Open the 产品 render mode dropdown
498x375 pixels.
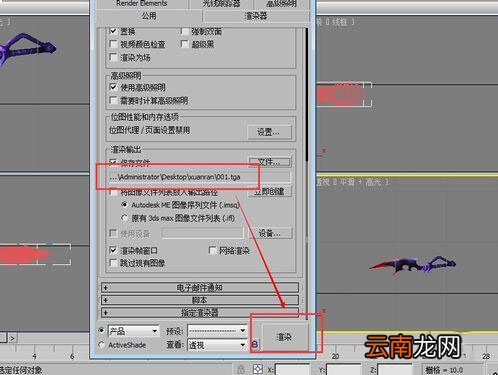click(x=133, y=331)
